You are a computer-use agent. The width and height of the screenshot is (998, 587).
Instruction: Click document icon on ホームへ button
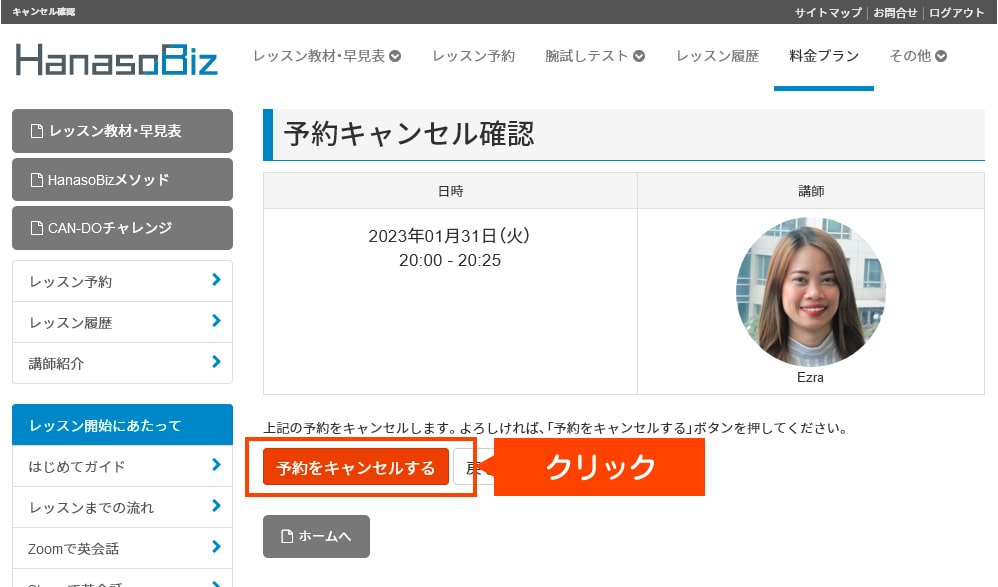(x=287, y=537)
